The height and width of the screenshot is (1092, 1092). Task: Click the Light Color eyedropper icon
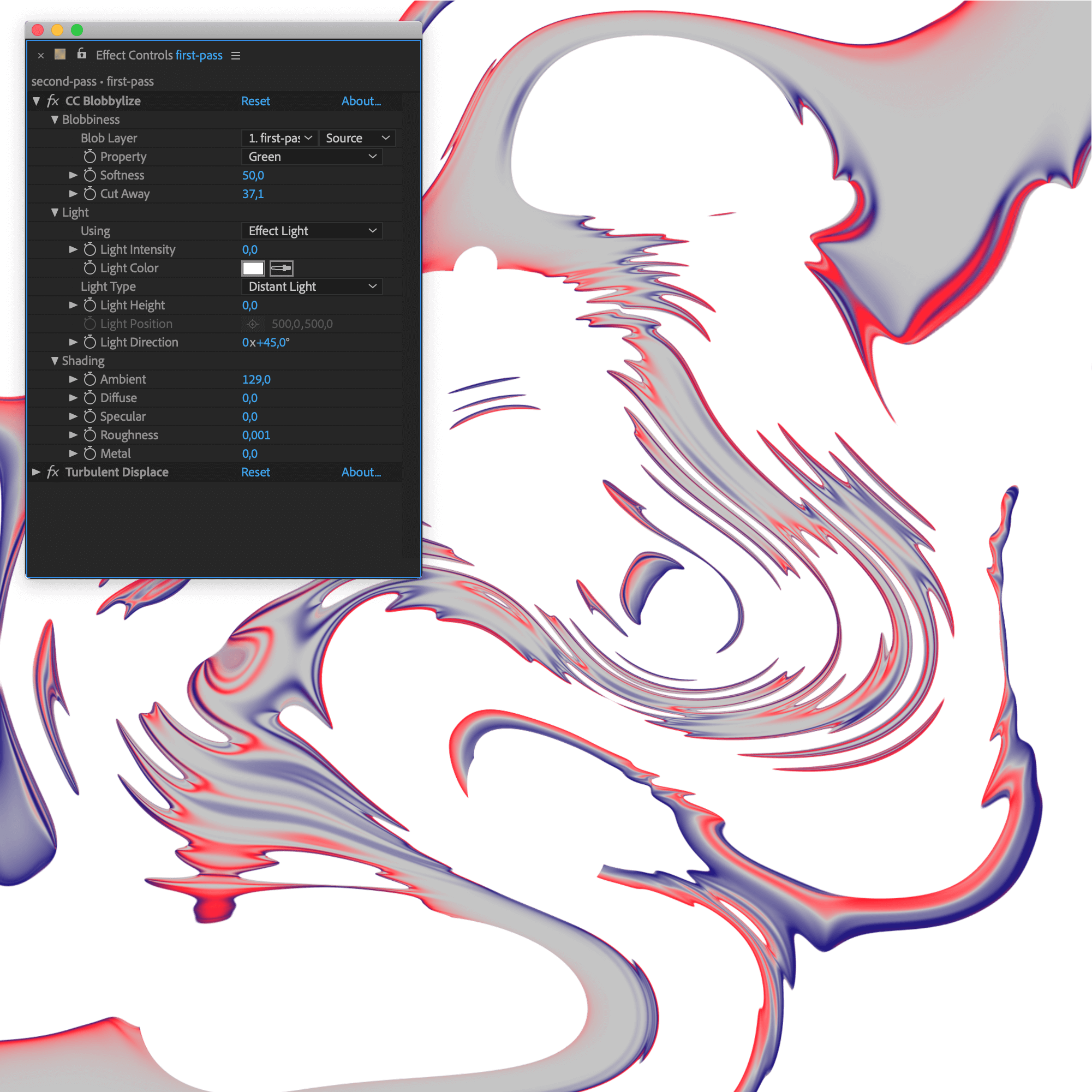[281, 268]
